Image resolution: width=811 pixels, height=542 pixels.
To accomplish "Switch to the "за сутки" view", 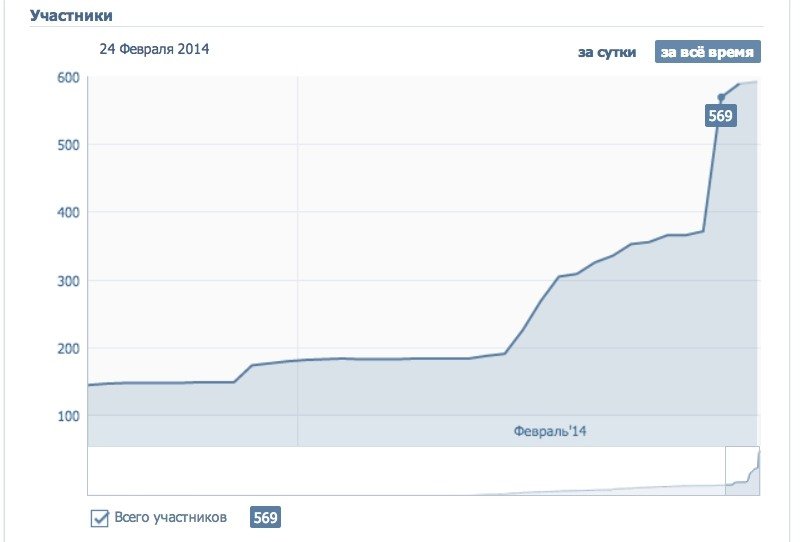I will [606, 52].
